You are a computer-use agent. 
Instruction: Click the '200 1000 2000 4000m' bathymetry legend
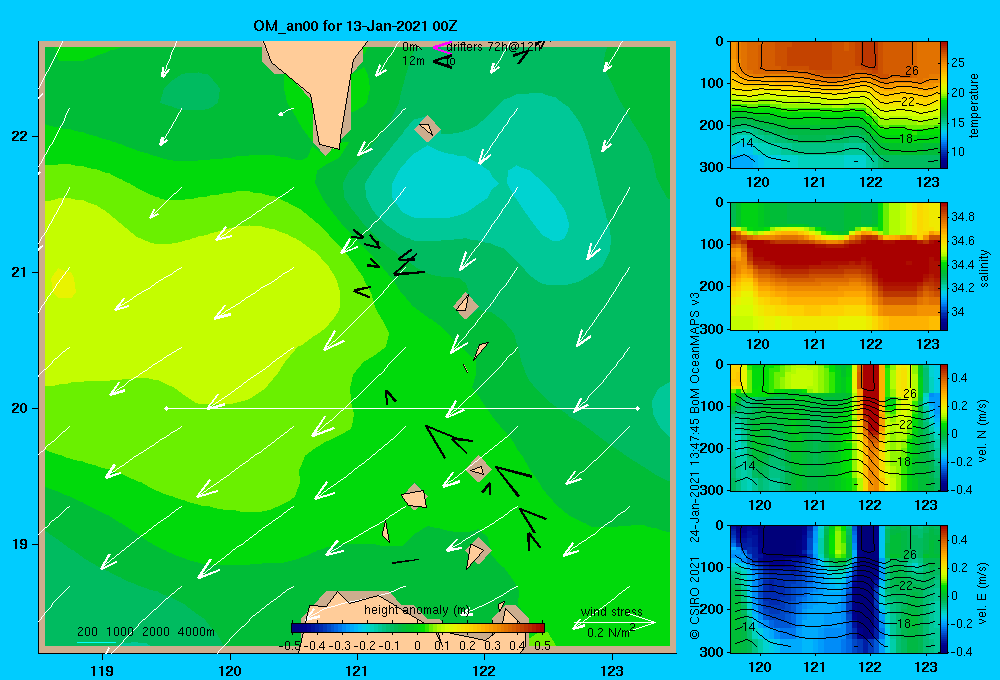146,632
